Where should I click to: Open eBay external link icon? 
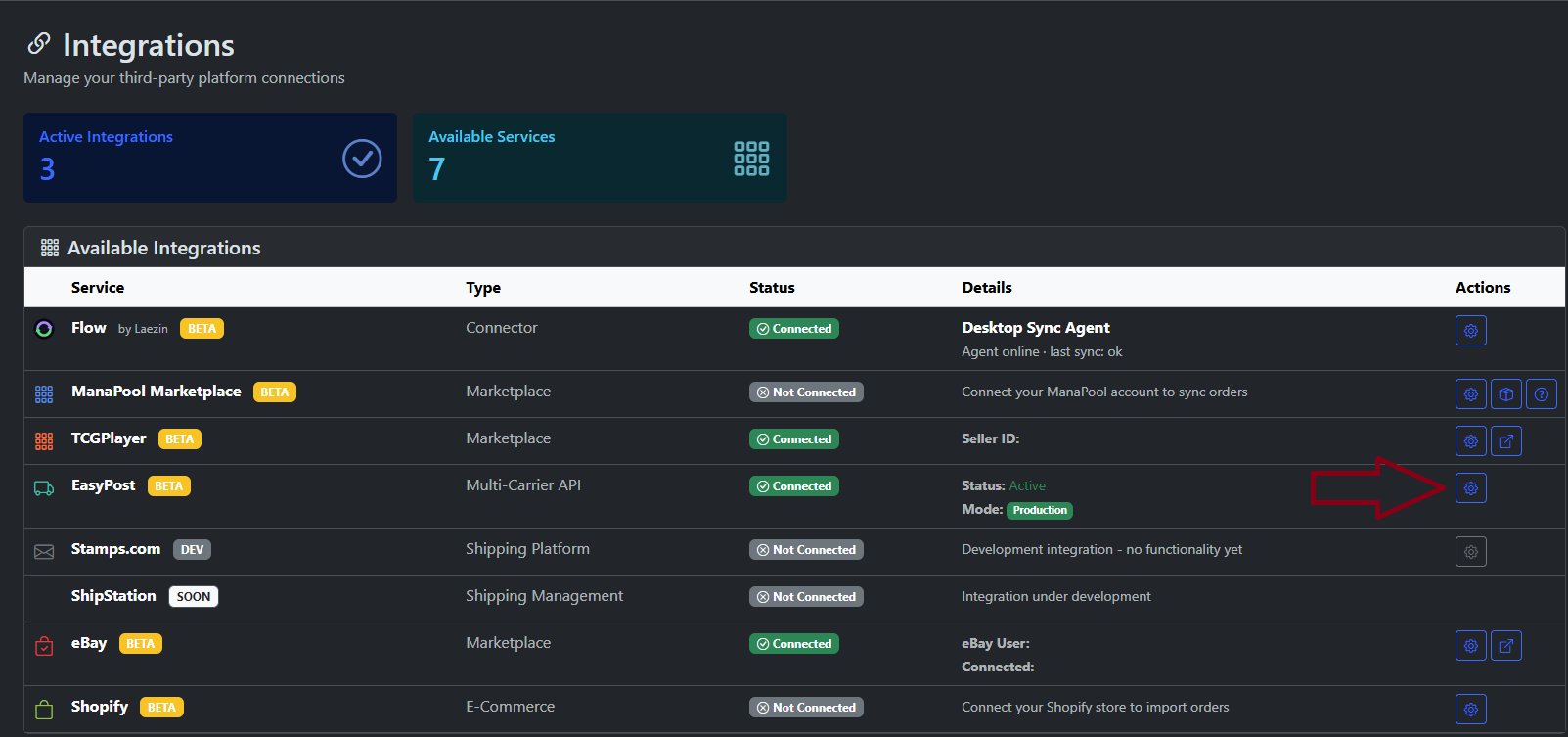1506,646
